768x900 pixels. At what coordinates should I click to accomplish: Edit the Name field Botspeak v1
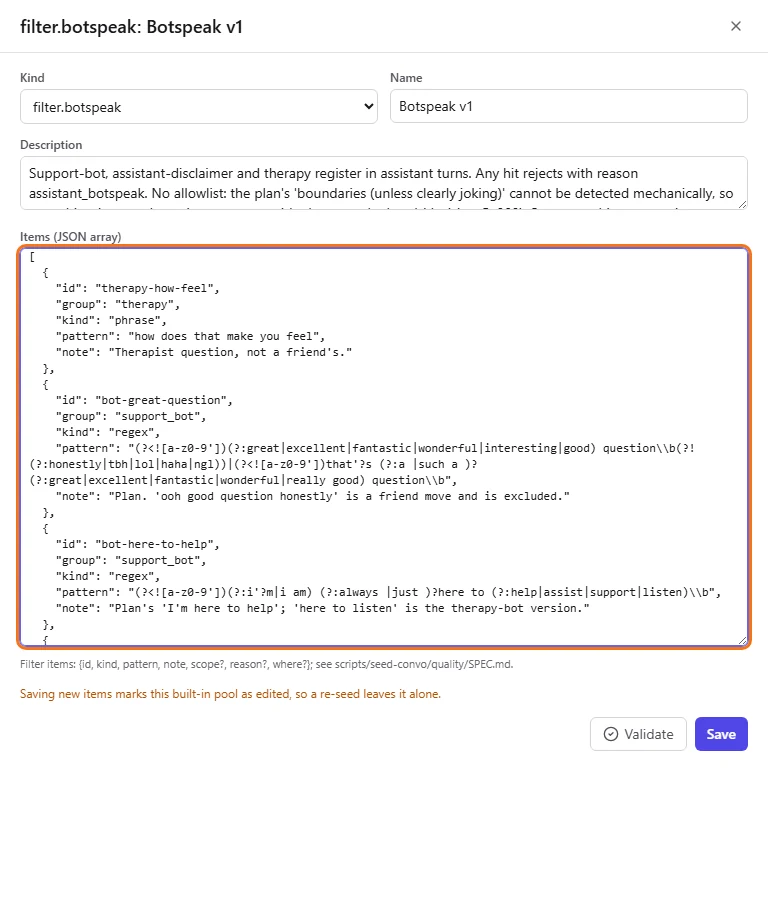(x=568, y=106)
